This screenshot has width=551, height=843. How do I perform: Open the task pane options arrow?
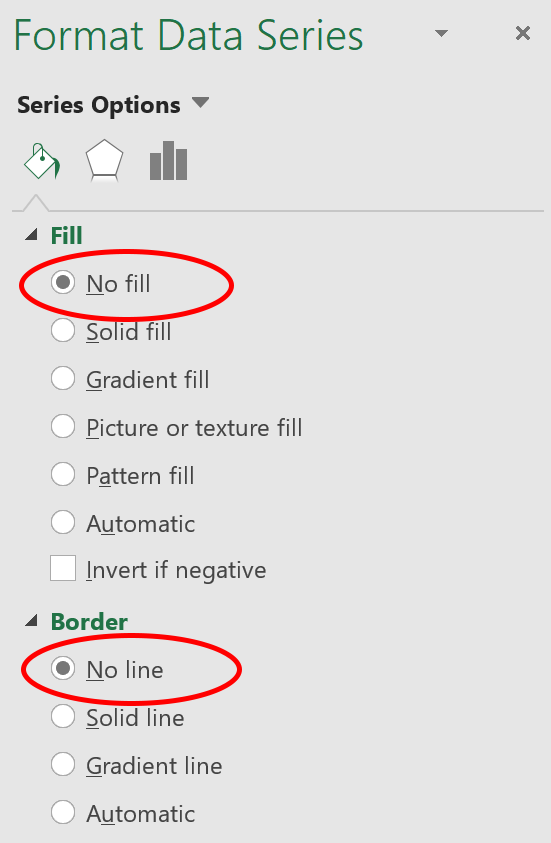(441, 33)
